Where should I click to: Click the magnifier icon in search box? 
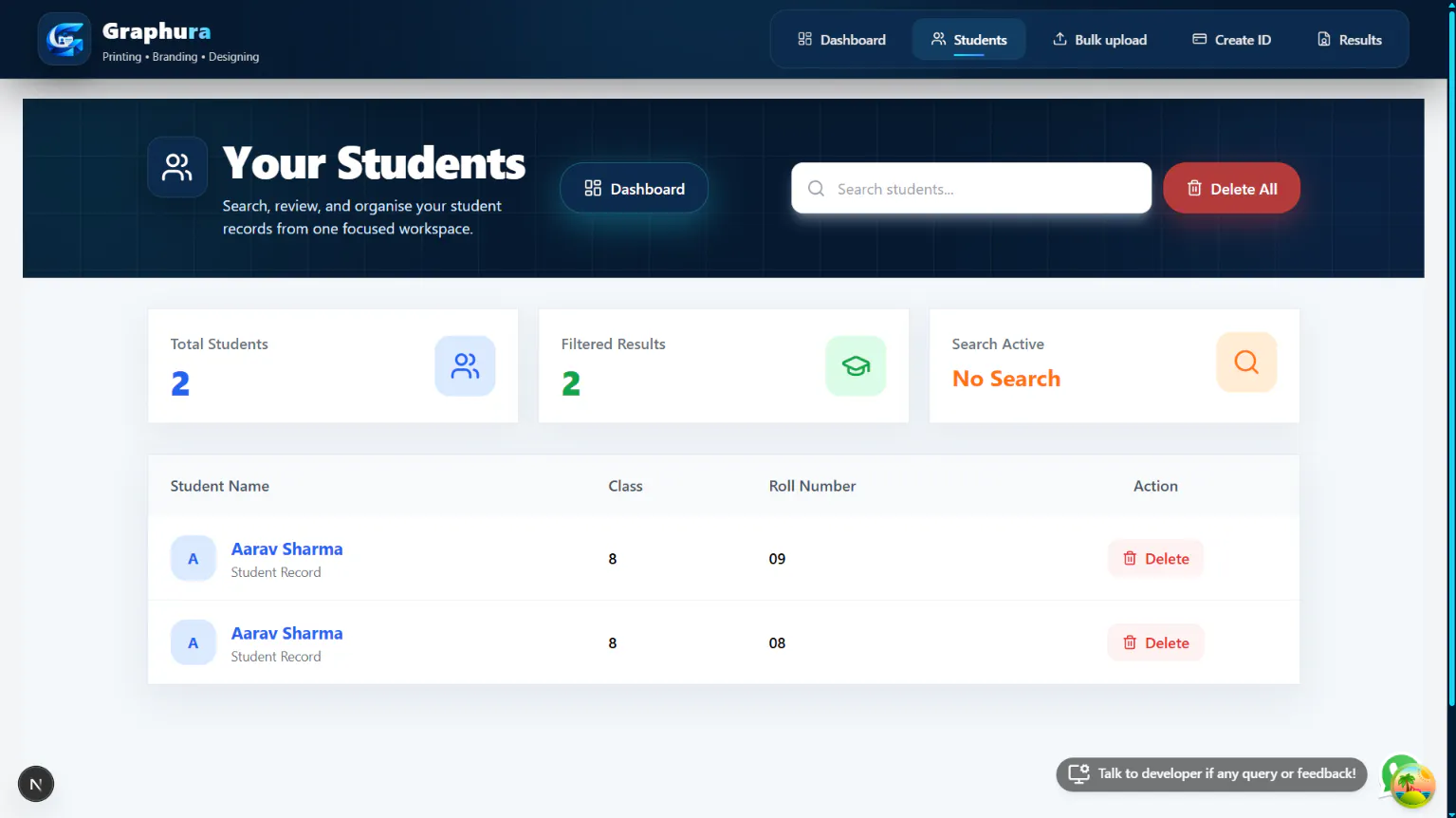click(x=816, y=189)
